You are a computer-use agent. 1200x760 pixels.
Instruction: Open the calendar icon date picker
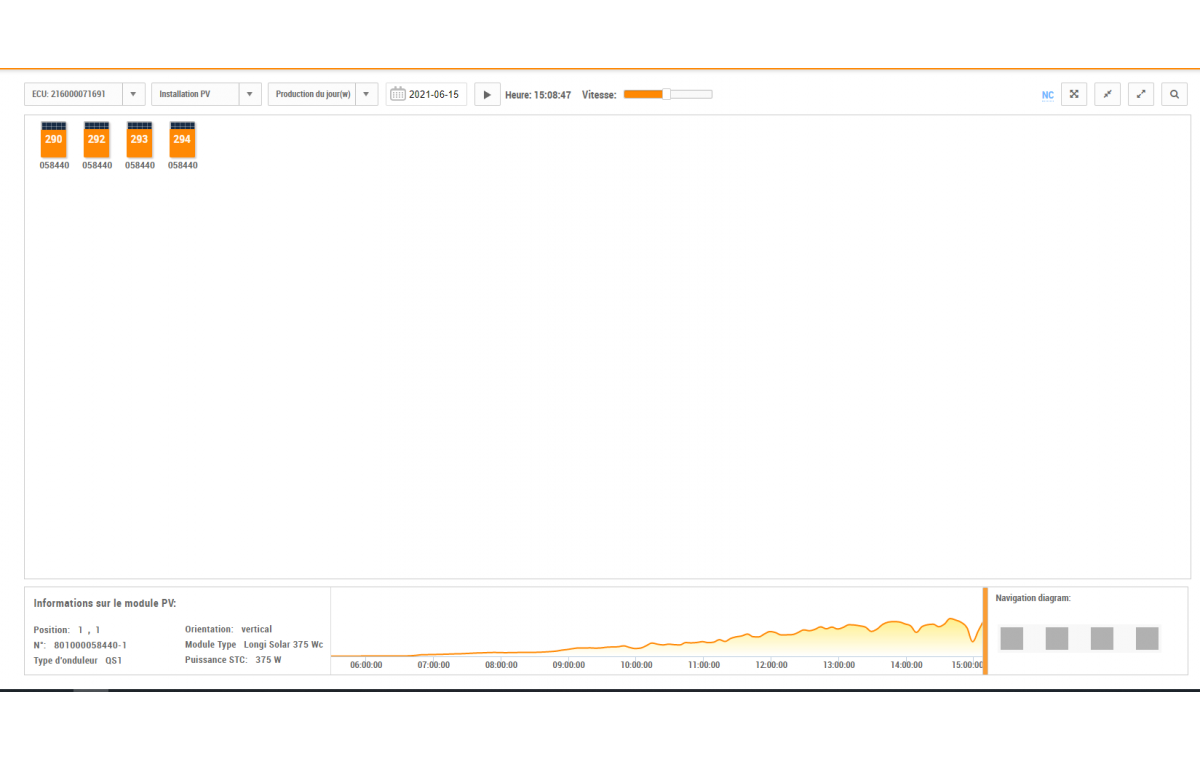398,94
